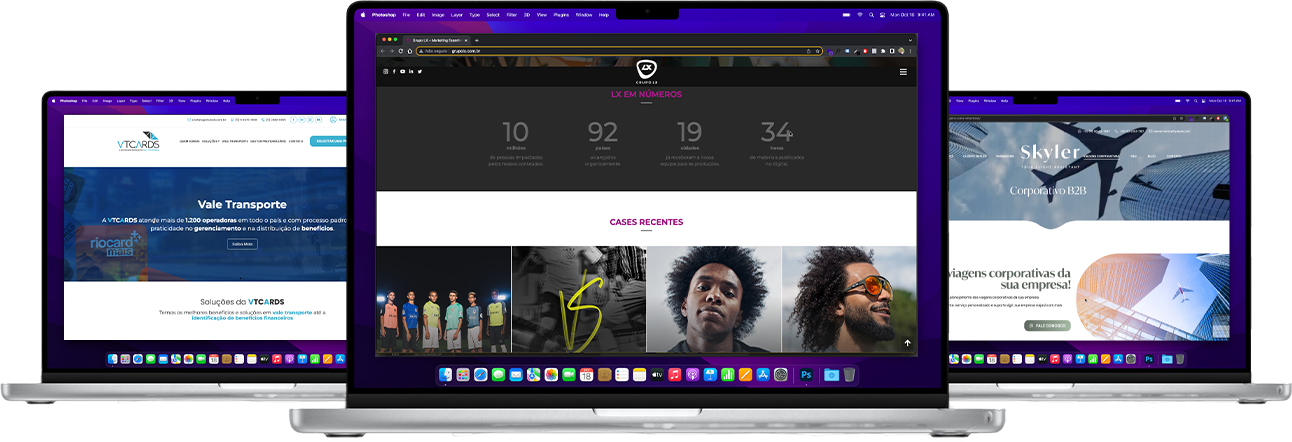Open Messages in the center MacBook dock
Viewport: 1292px width, 442px height.
498,375
